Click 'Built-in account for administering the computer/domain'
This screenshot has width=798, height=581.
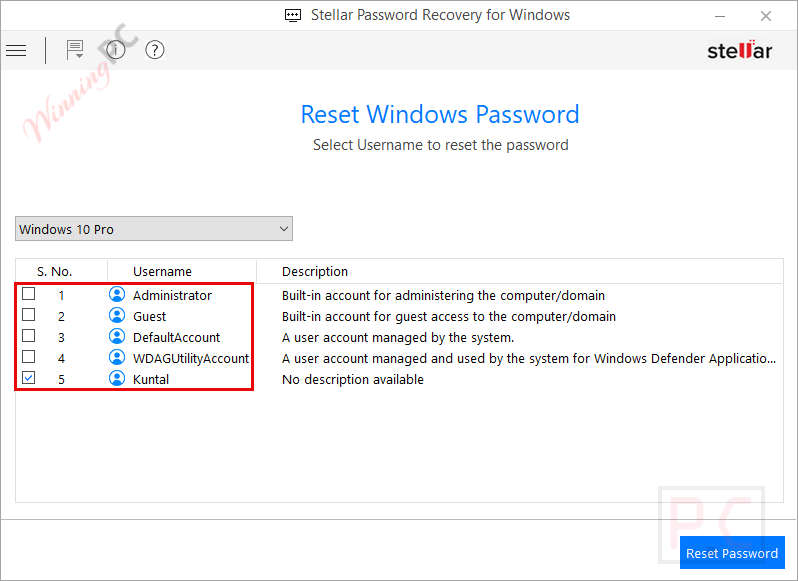point(443,296)
